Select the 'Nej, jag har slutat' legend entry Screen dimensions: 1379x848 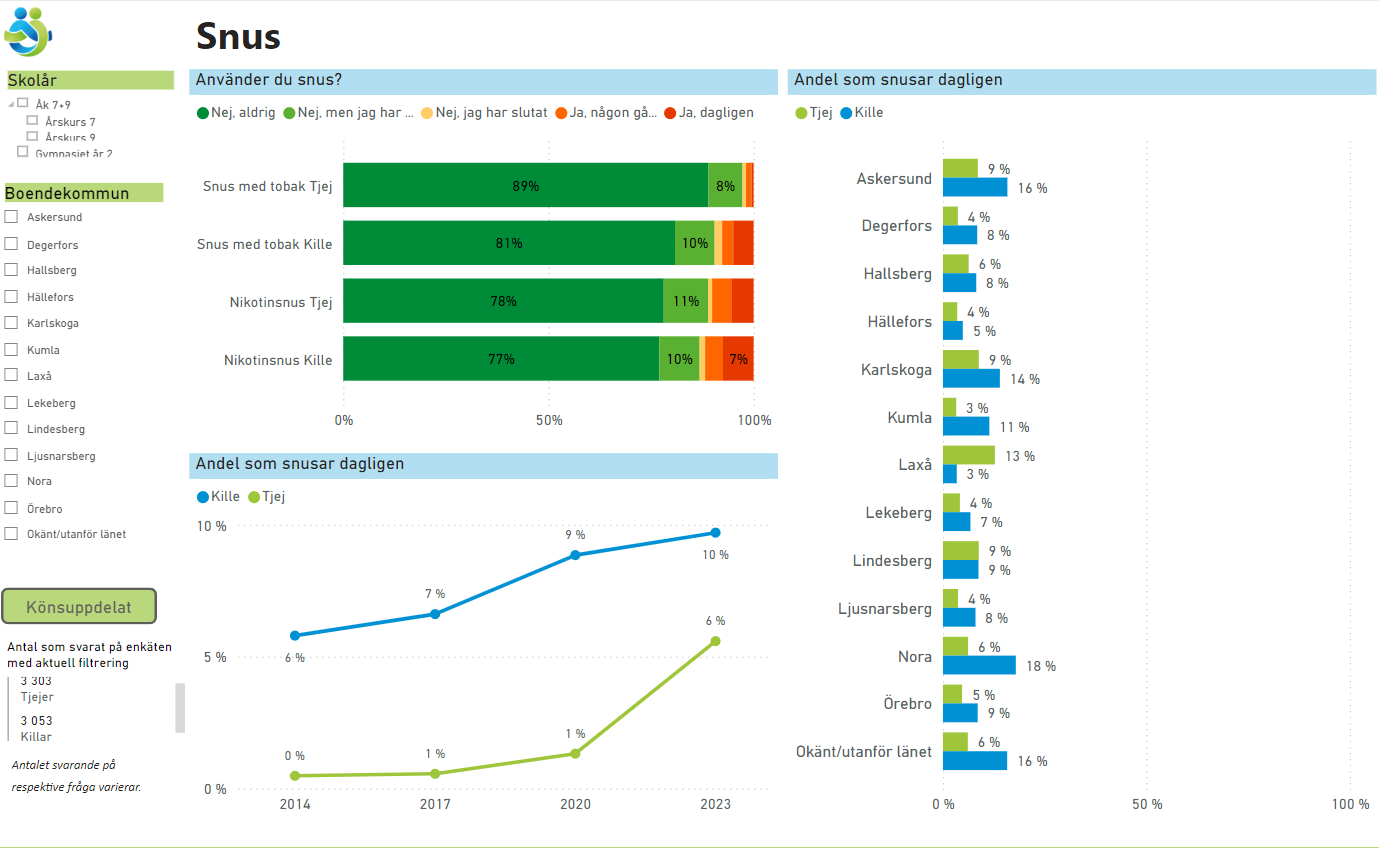[x=485, y=113]
